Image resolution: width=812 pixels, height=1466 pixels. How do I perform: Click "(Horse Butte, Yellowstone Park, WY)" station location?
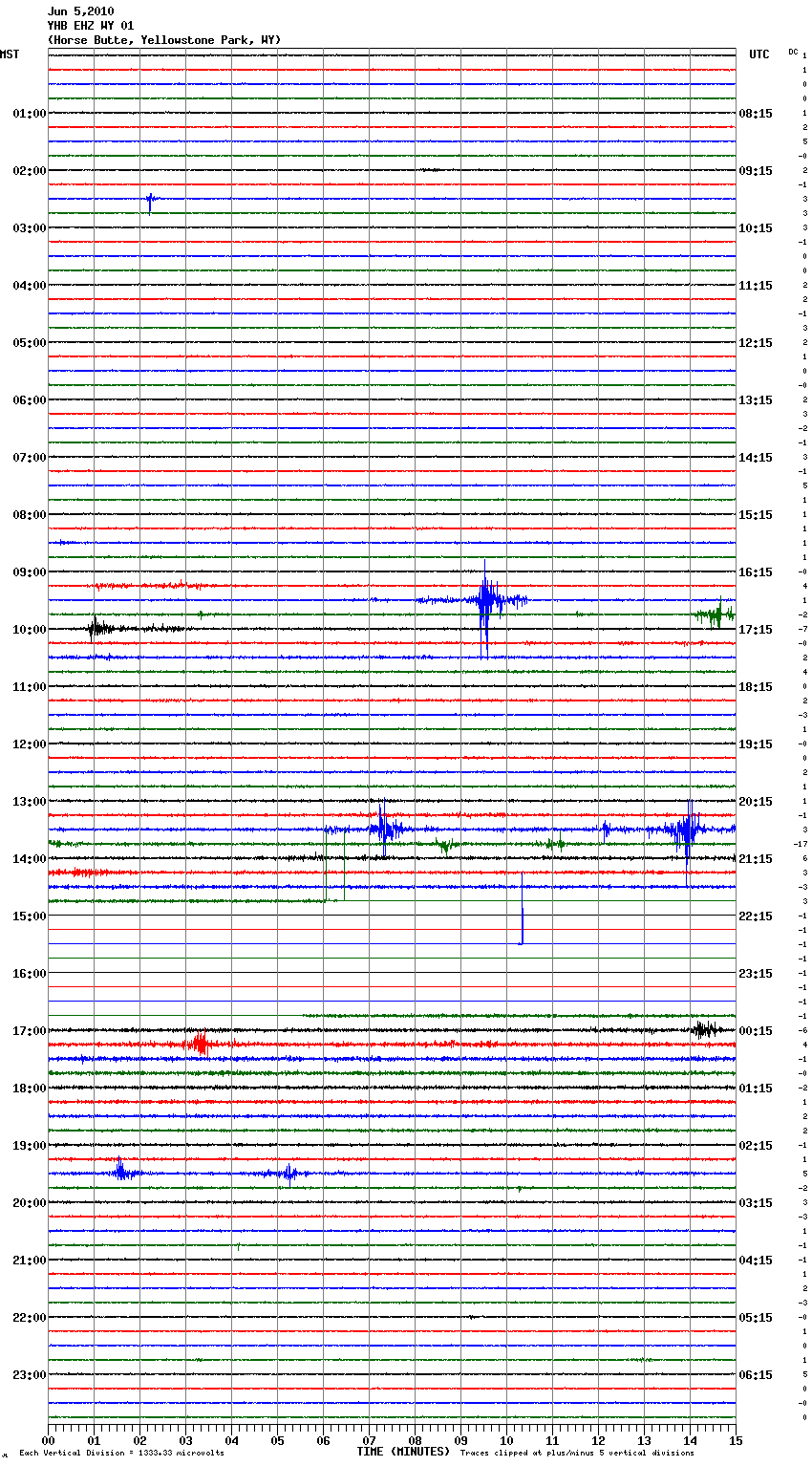click(x=164, y=40)
